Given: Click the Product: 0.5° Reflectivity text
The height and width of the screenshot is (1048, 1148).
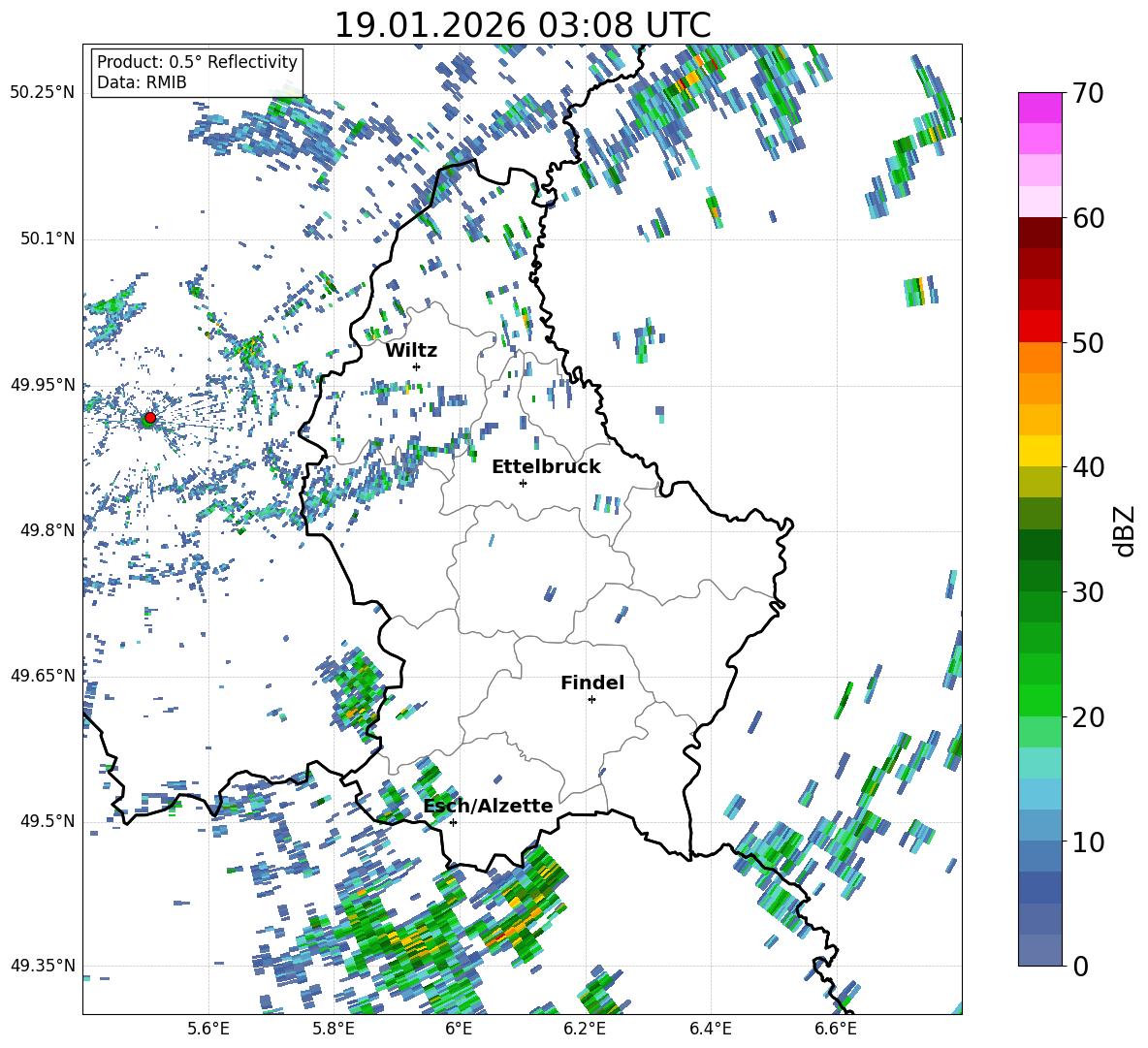Looking at the screenshot, I should [197, 62].
